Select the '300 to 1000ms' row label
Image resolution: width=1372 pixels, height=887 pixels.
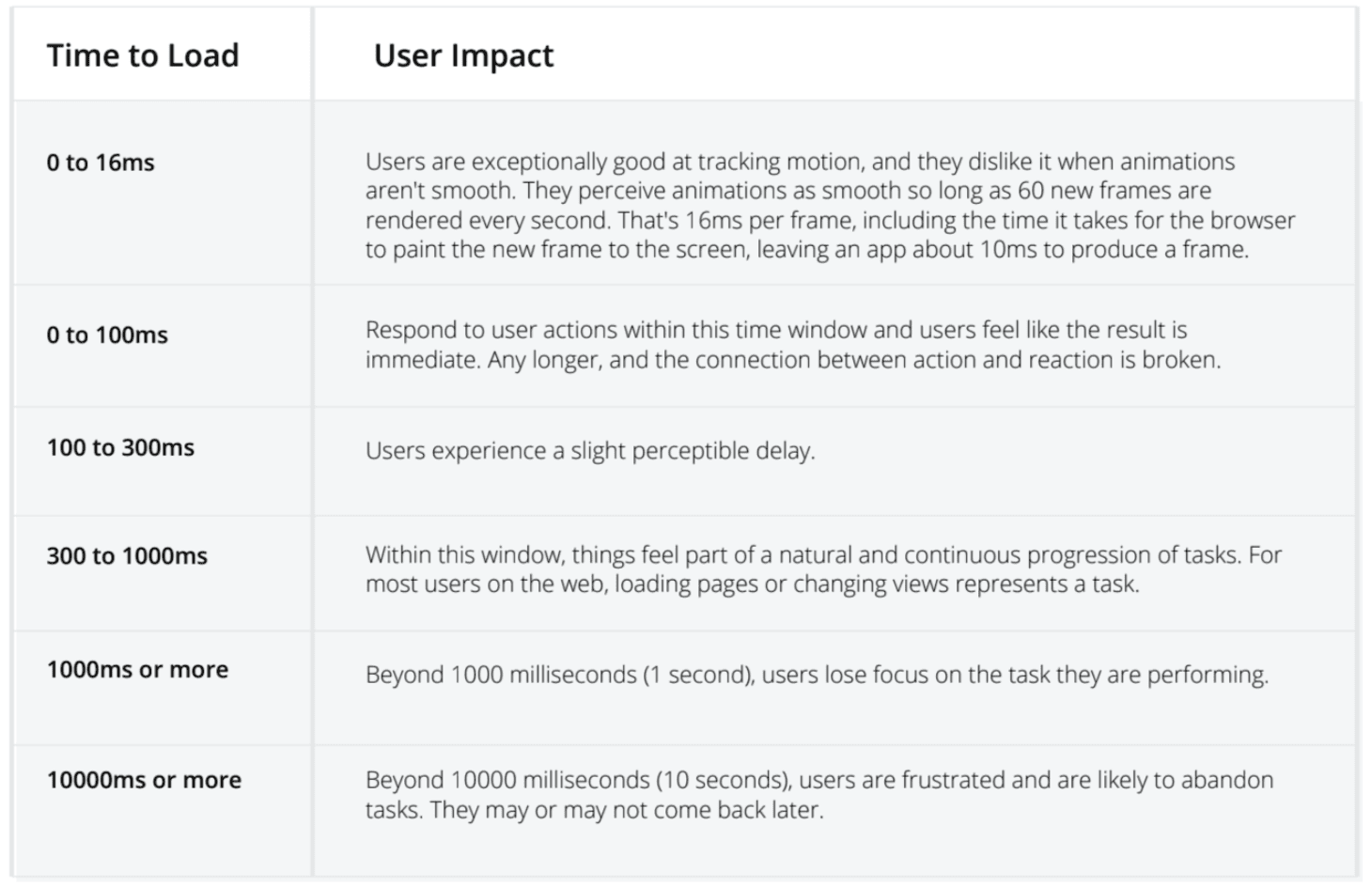coord(127,556)
